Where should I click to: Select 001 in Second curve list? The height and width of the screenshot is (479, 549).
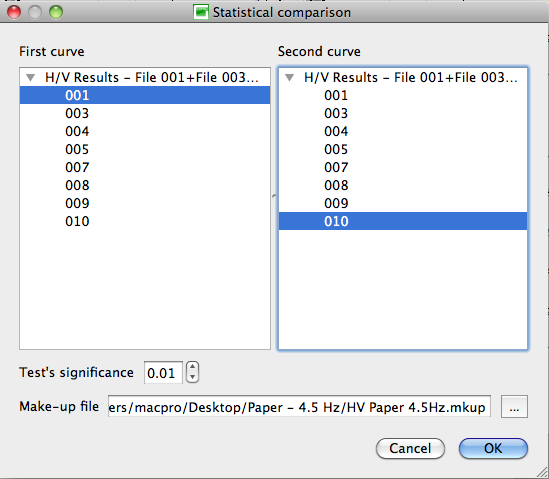pos(403,95)
